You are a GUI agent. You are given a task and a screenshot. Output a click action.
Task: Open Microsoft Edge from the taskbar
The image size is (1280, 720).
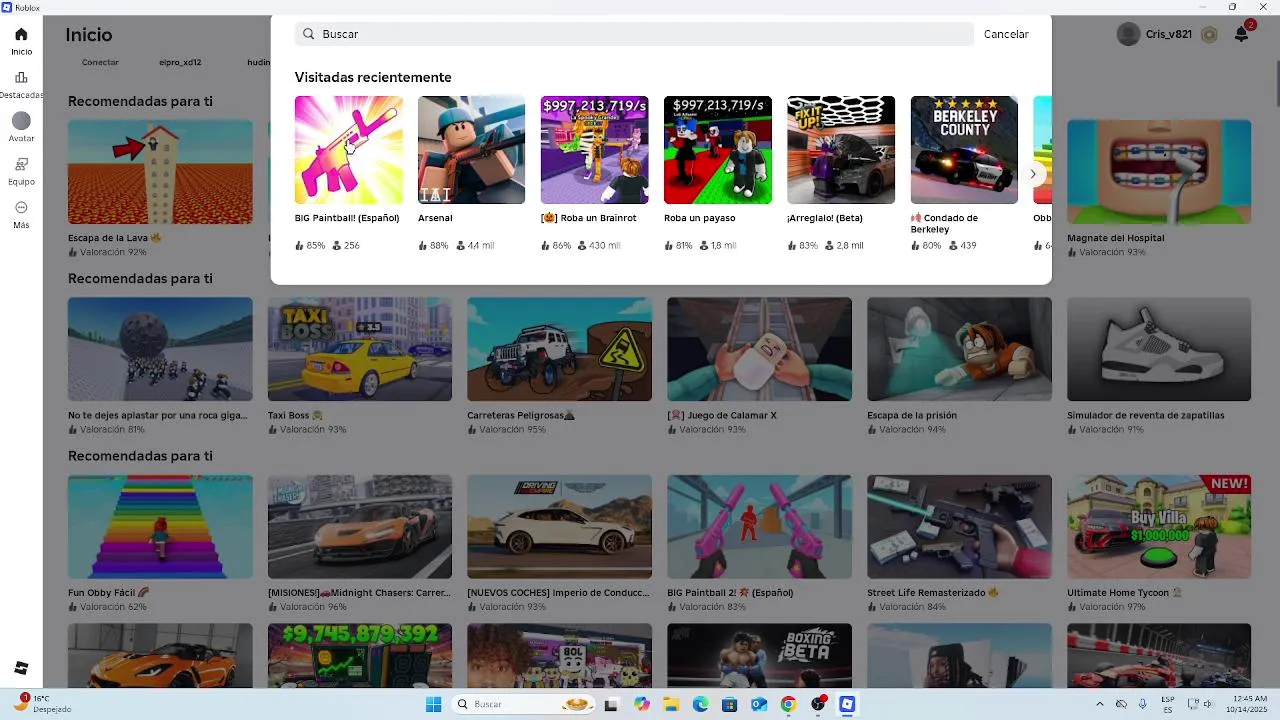point(700,704)
